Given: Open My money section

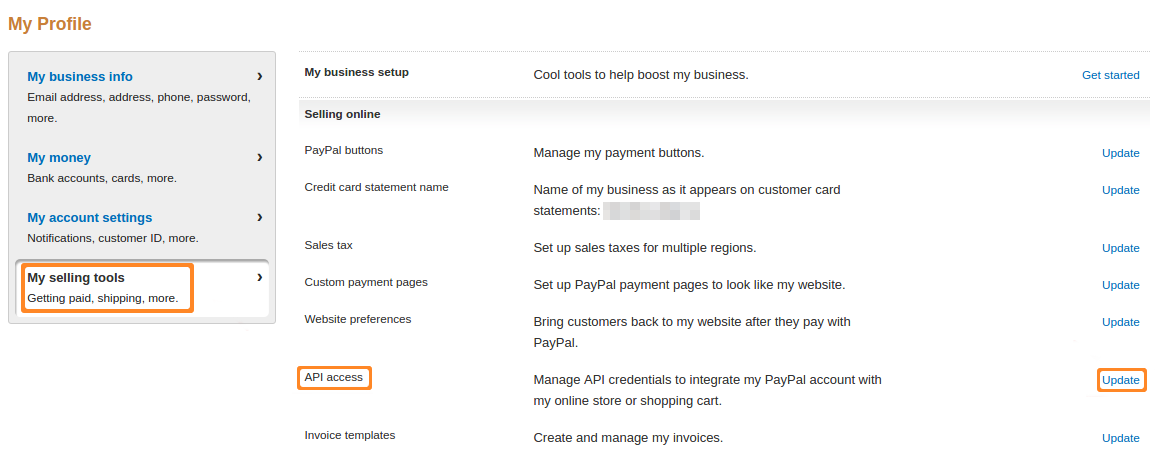Looking at the screenshot, I should click(x=59, y=158).
